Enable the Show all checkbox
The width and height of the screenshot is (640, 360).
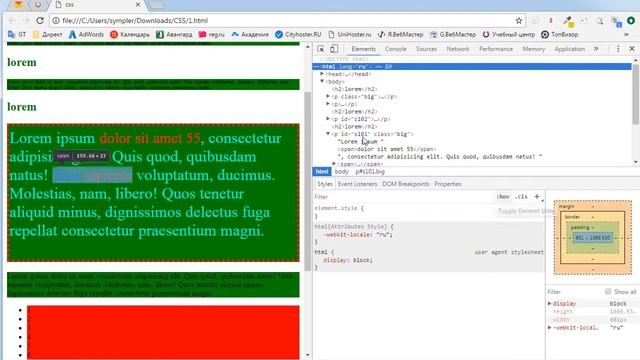[x=608, y=291]
